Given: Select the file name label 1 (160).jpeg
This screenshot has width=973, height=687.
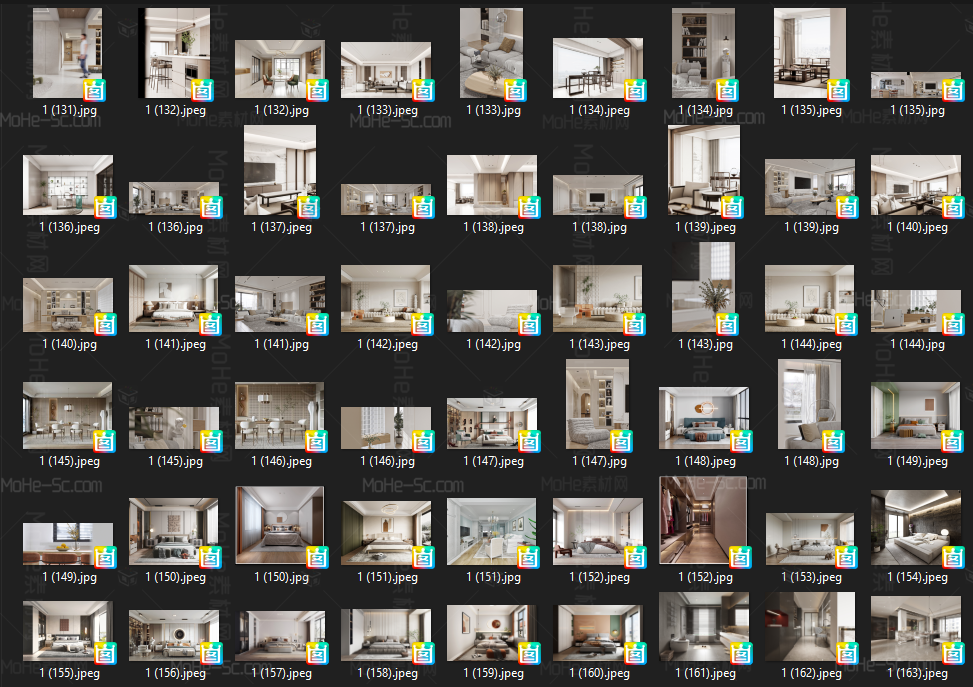Looking at the screenshot, I should coord(599,673).
